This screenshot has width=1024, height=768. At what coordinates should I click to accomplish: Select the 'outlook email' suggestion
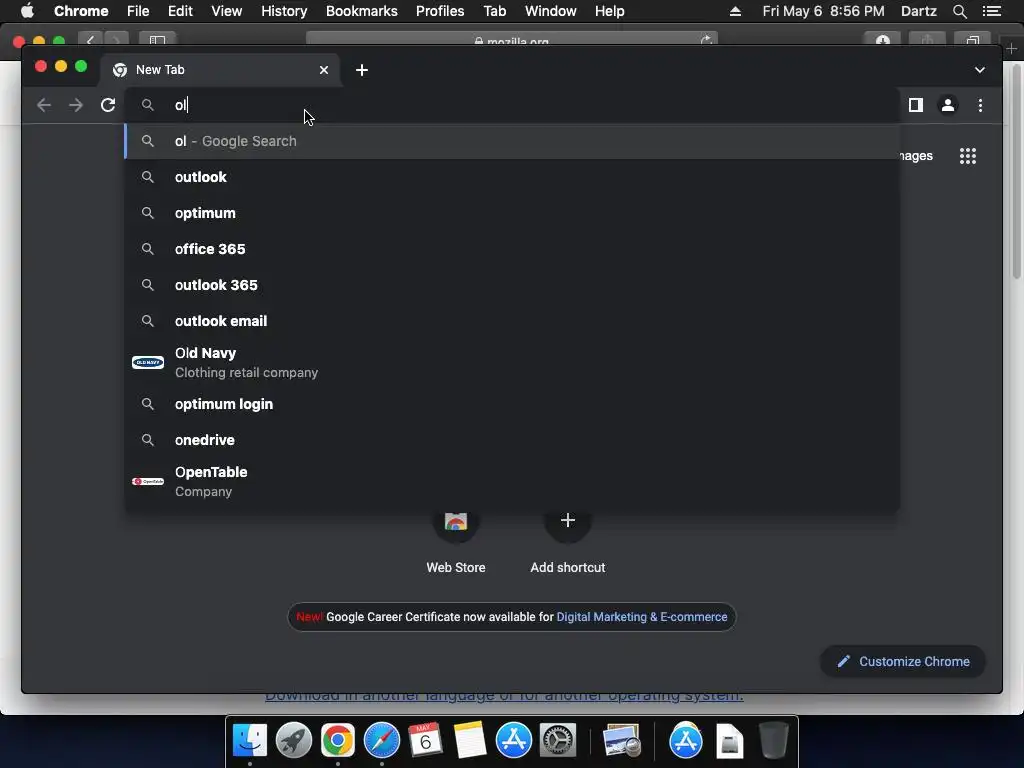click(x=512, y=321)
